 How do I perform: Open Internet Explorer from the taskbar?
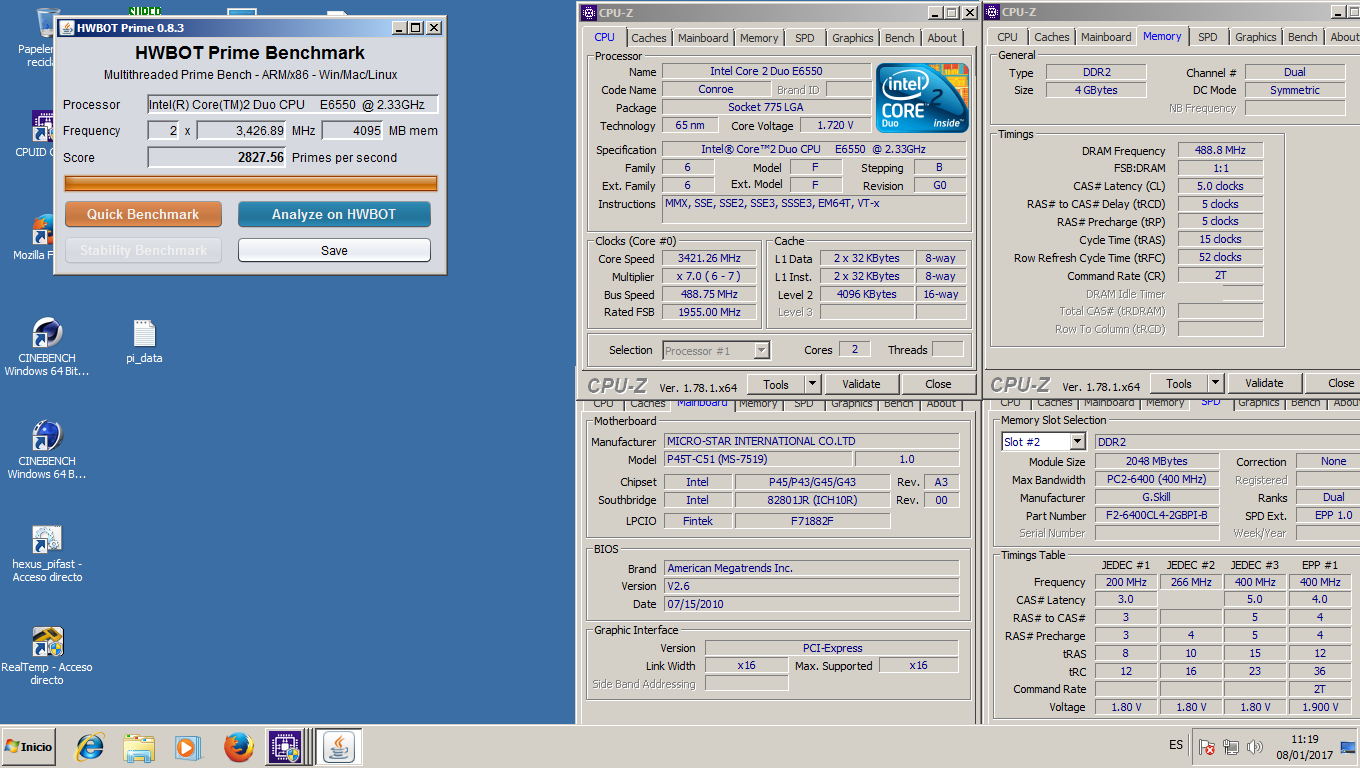pyautogui.click(x=91, y=746)
